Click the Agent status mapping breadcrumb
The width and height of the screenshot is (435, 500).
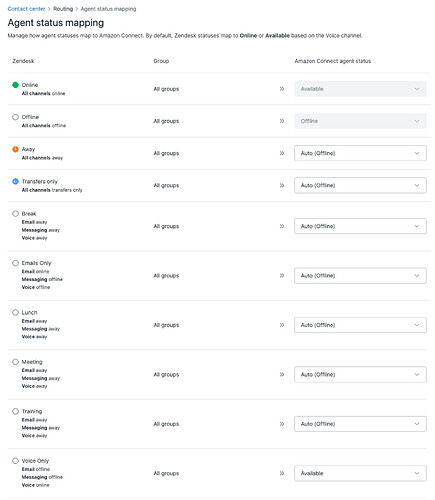point(108,9)
